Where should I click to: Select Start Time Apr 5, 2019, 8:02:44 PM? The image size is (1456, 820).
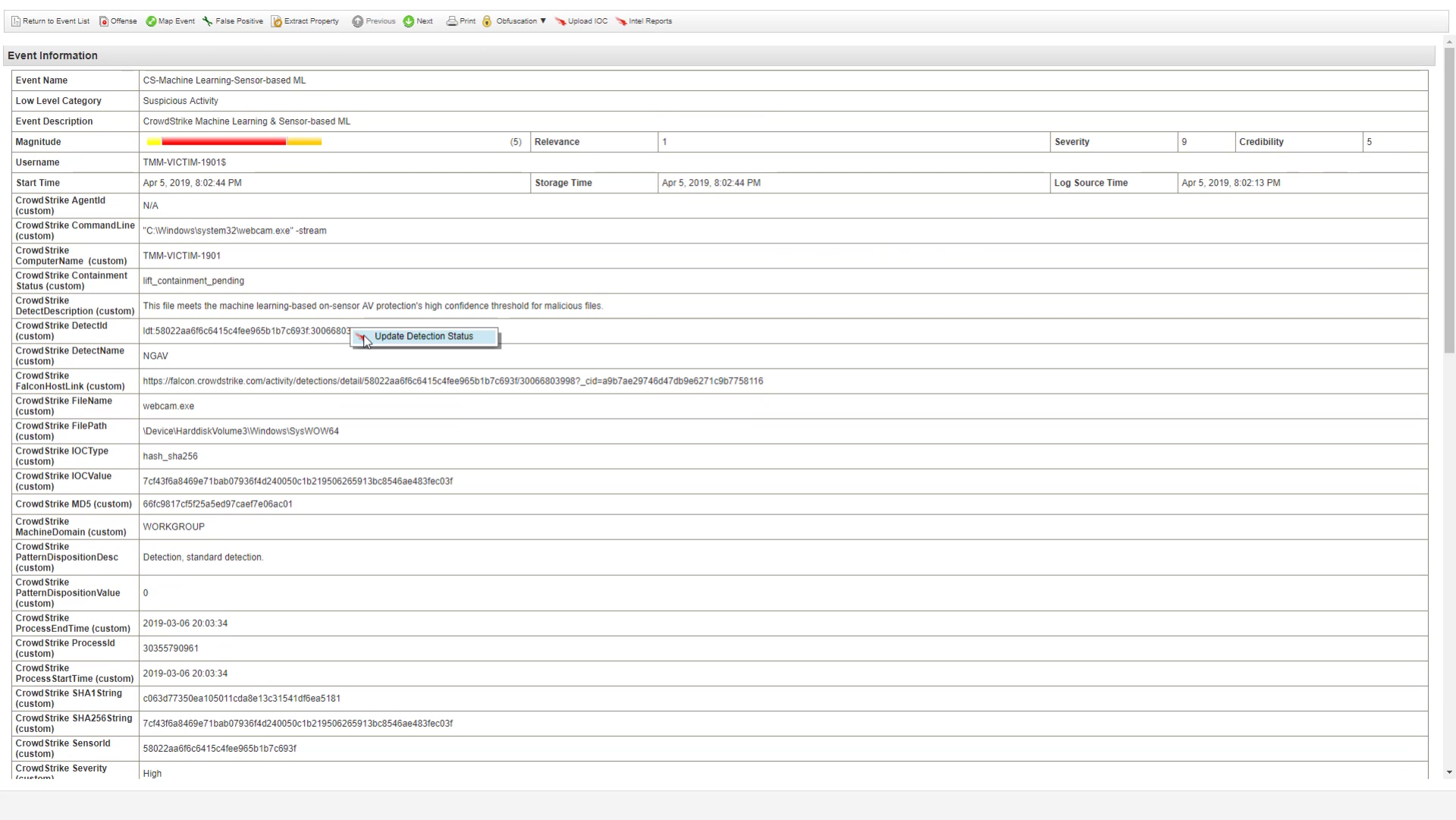pyautogui.click(x=192, y=183)
